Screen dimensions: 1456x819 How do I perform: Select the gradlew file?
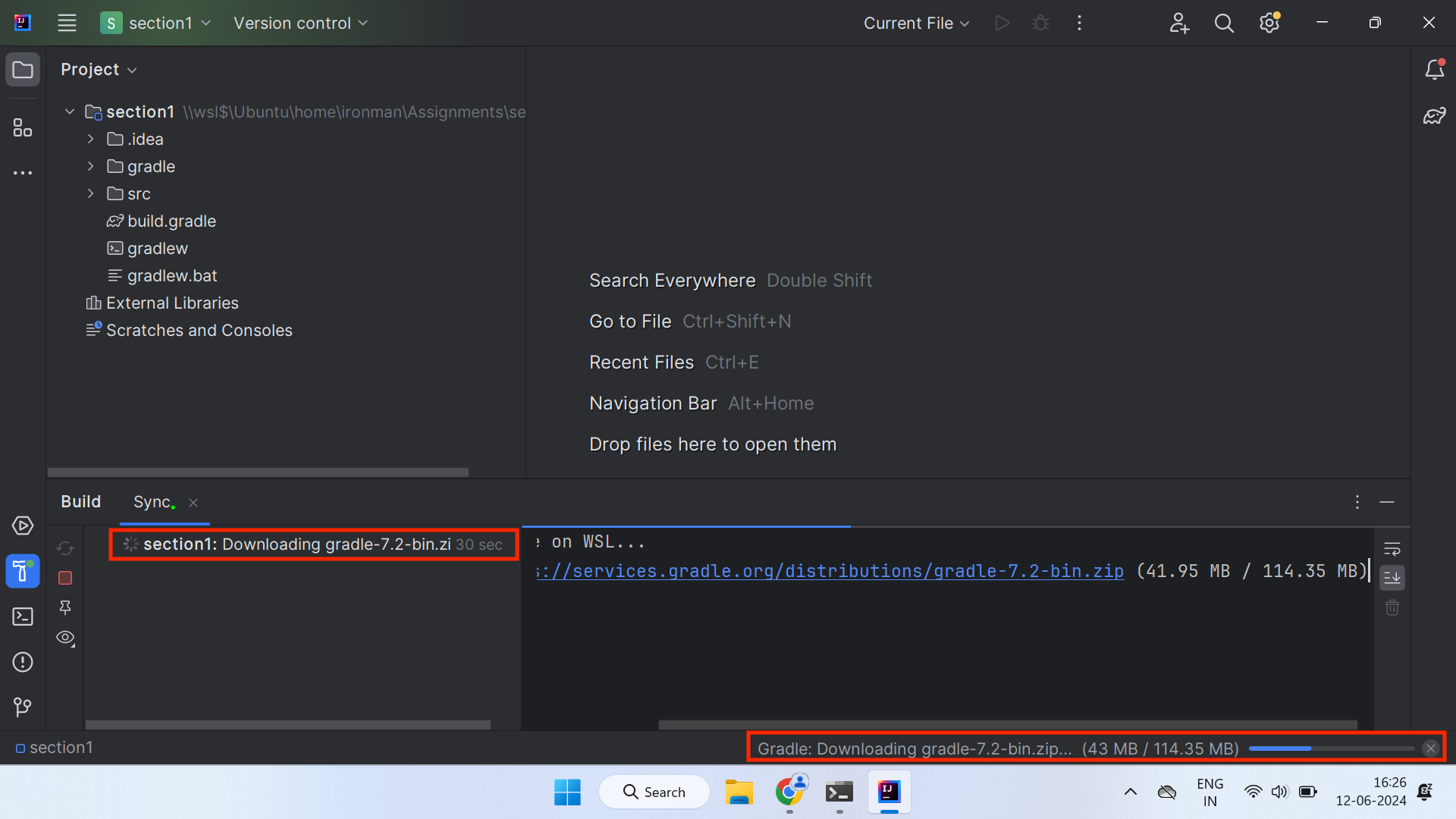pyautogui.click(x=147, y=248)
